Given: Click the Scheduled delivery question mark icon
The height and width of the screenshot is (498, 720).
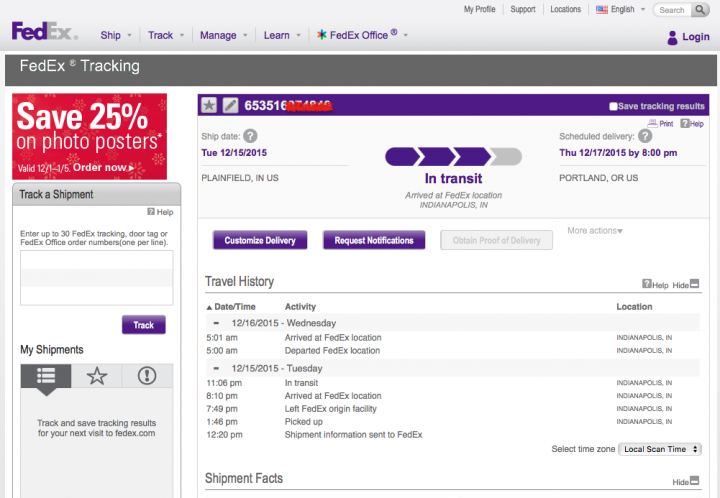Looking at the screenshot, I should [x=645, y=136].
